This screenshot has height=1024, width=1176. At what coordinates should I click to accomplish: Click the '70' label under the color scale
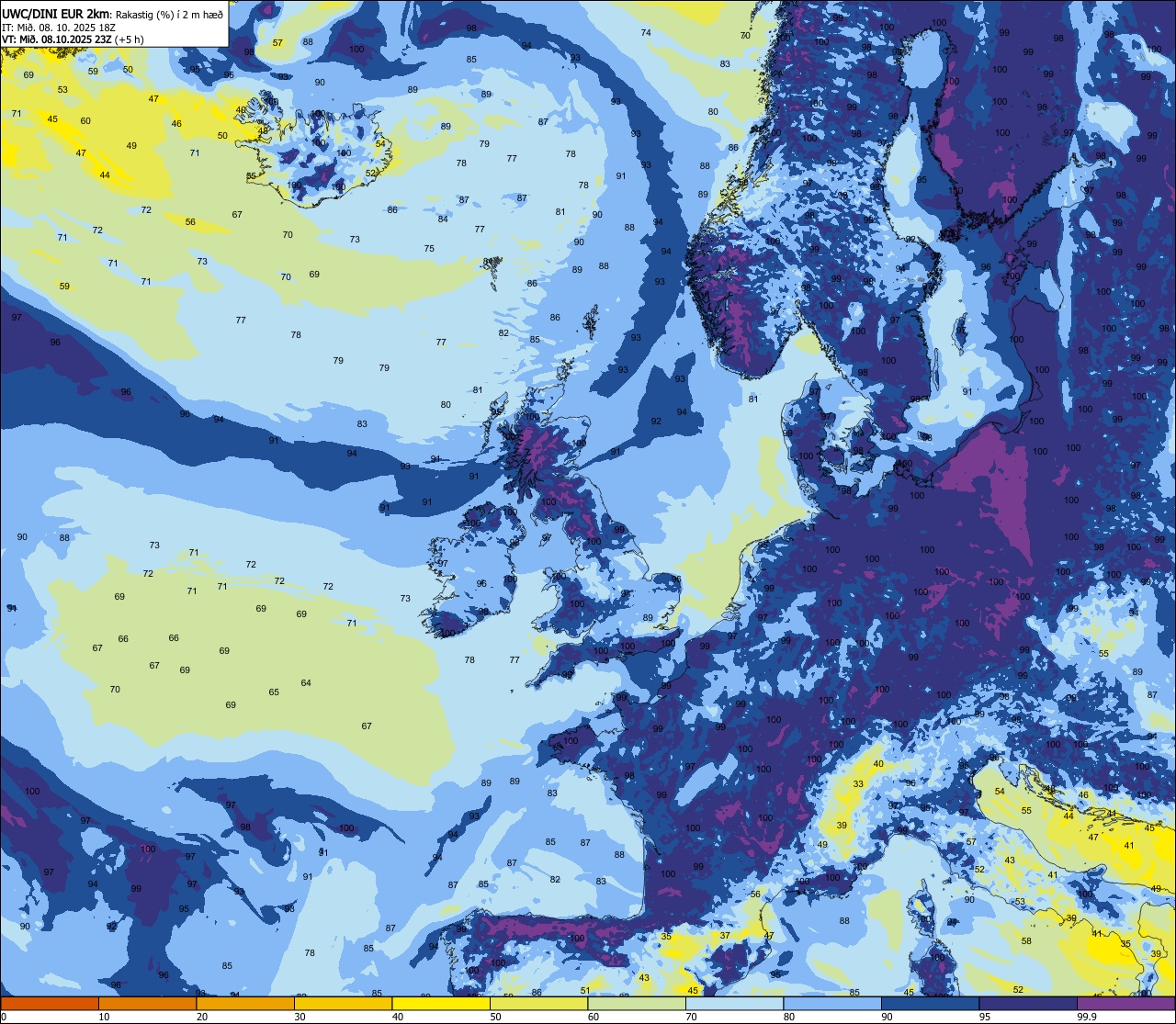pos(691,1017)
